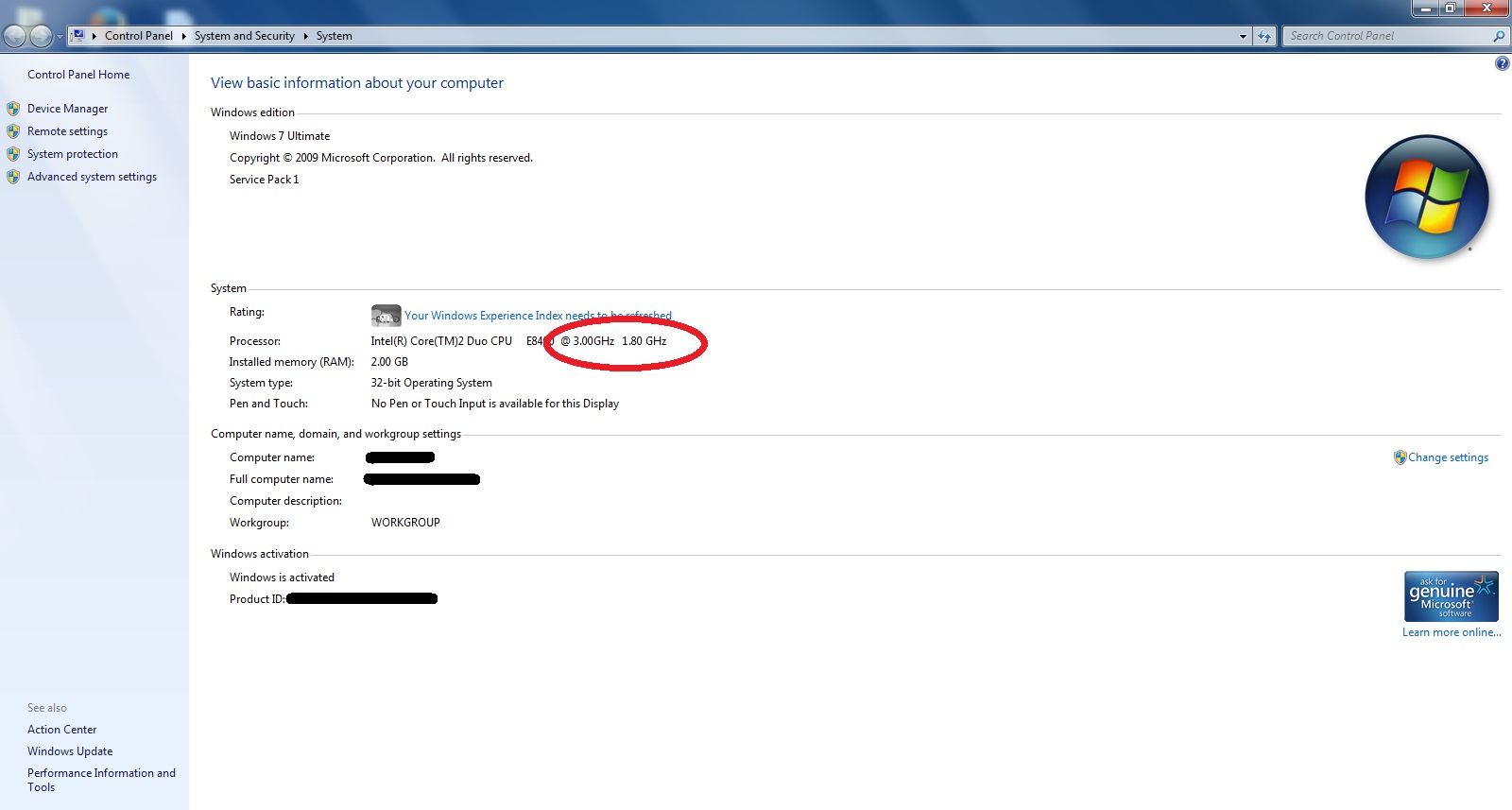Expand the arrow before Control Panel breadcrumb
The height and width of the screenshot is (810, 1512).
click(94, 36)
